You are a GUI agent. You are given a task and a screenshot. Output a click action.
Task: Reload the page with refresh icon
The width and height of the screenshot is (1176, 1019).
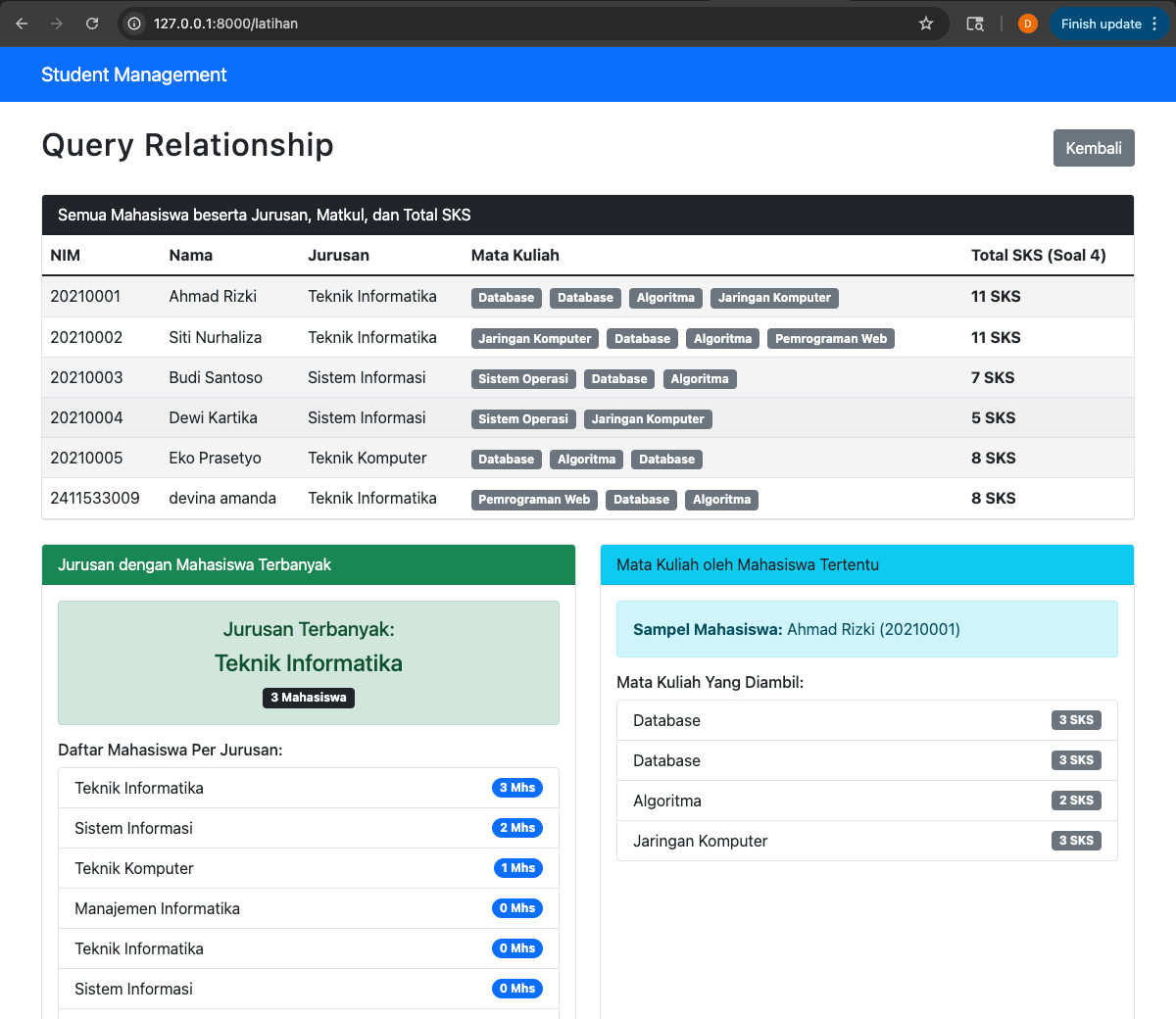pyautogui.click(x=92, y=24)
